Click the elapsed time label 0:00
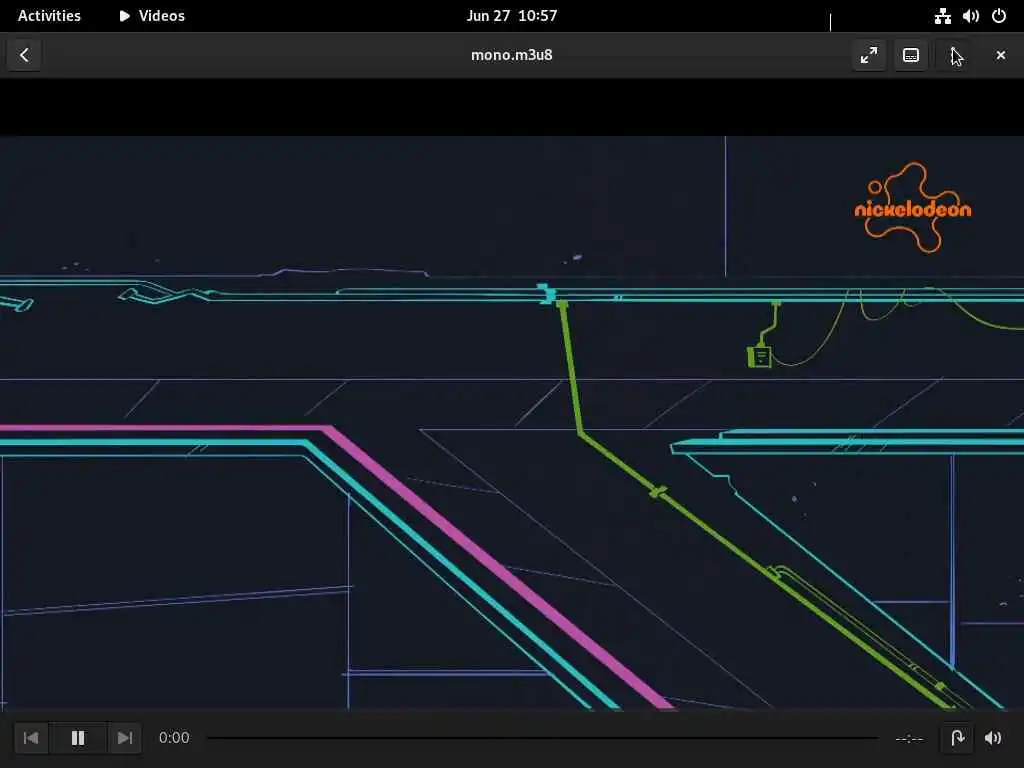The width and height of the screenshot is (1024, 768). pyautogui.click(x=174, y=738)
